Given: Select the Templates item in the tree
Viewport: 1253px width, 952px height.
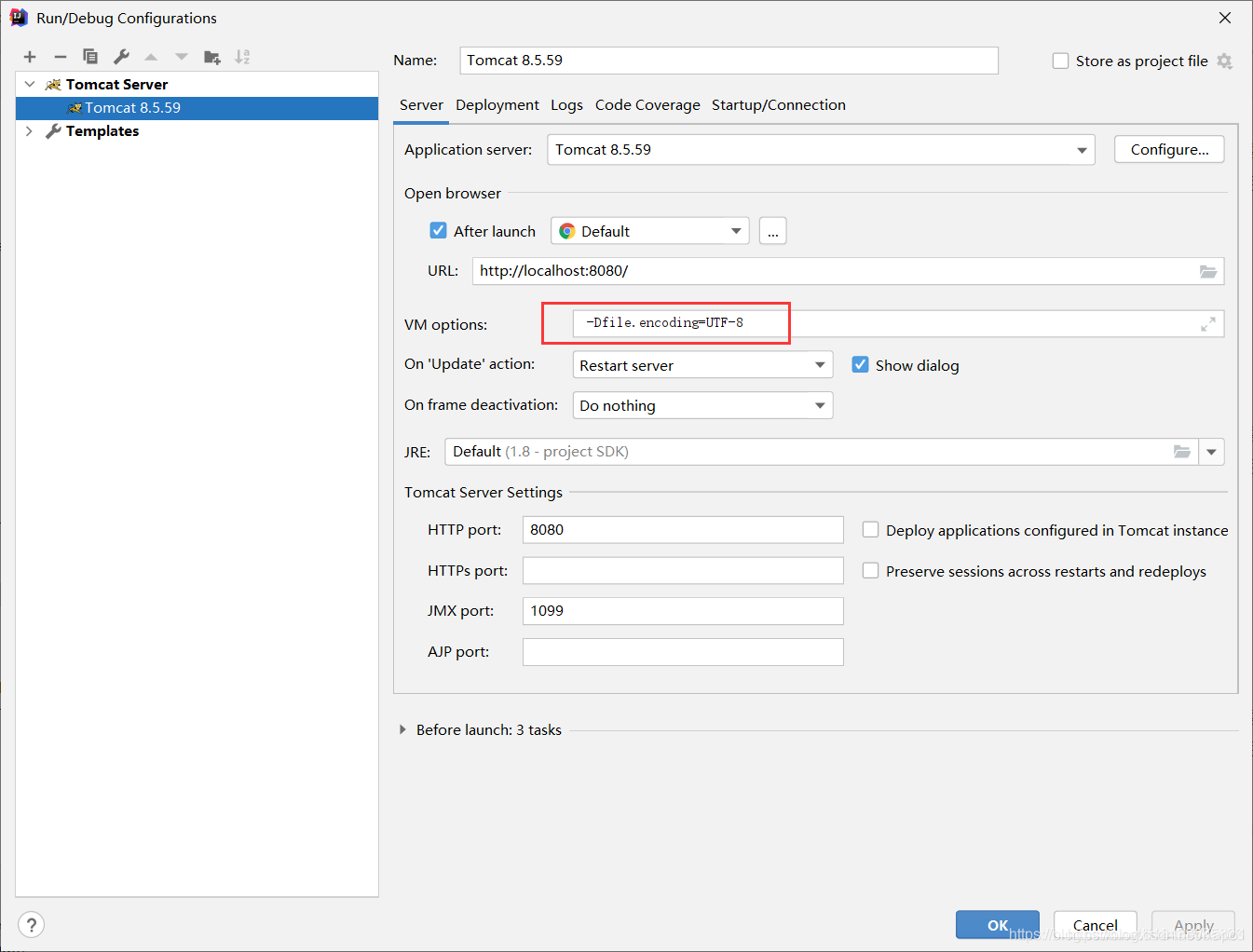Looking at the screenshot, I should 102,131.
